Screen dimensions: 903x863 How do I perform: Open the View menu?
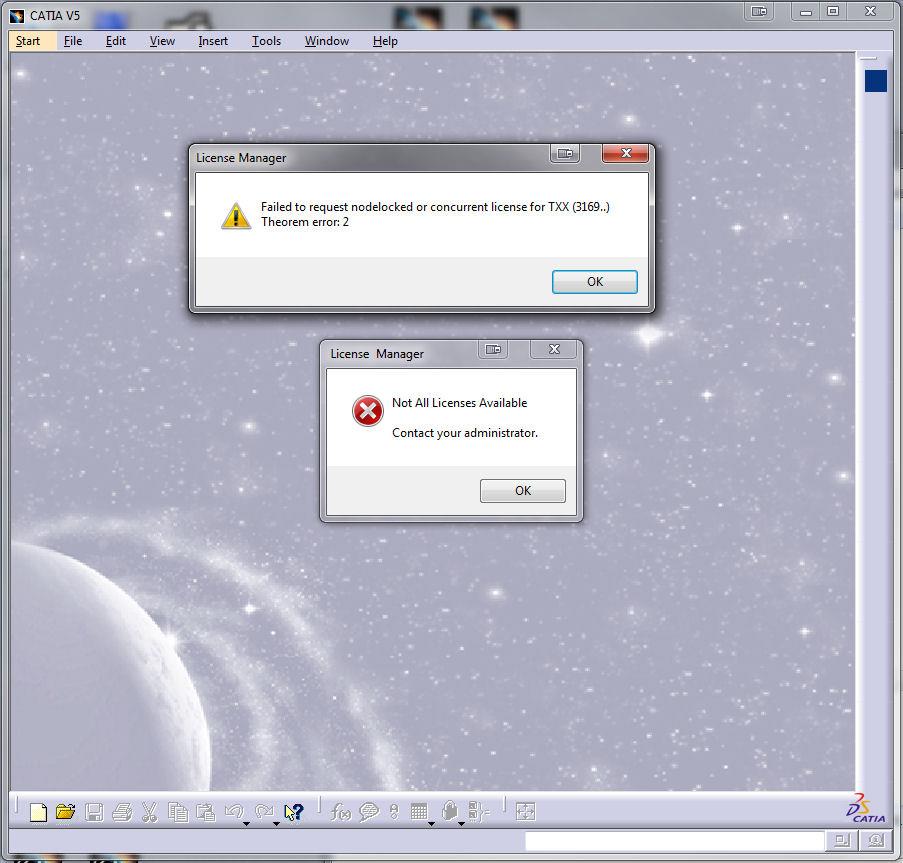pos(162,41)
